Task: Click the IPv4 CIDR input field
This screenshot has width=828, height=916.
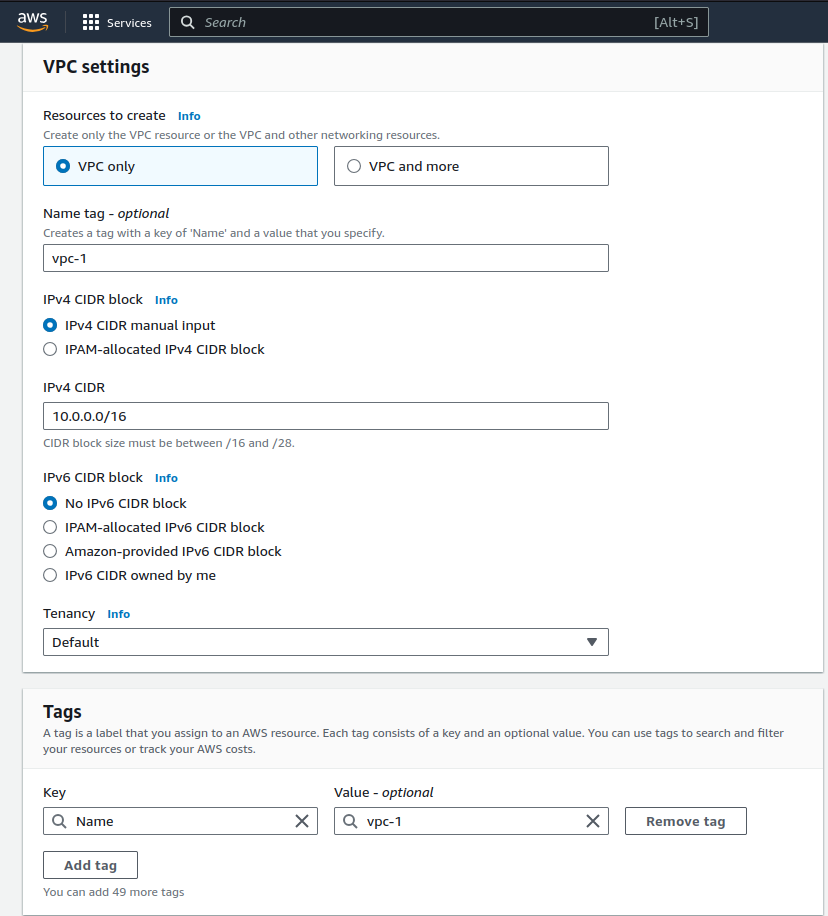Action: (x=325, y=416)
